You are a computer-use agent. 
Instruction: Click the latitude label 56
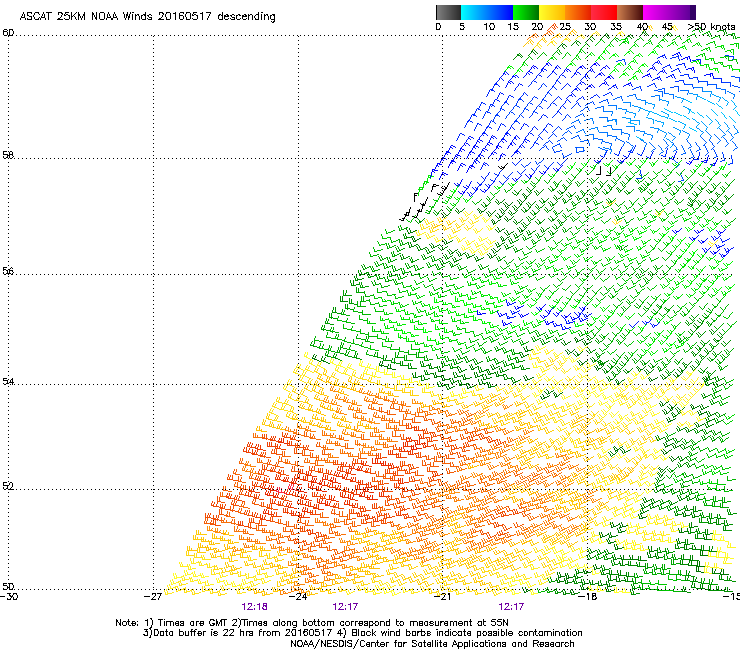pyautogui.click(x=8, y=271)
